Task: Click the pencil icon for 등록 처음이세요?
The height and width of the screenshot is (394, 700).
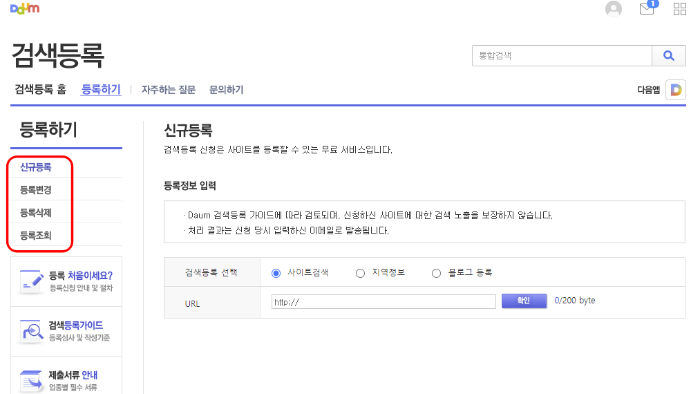Action: [x=32, y=281]
